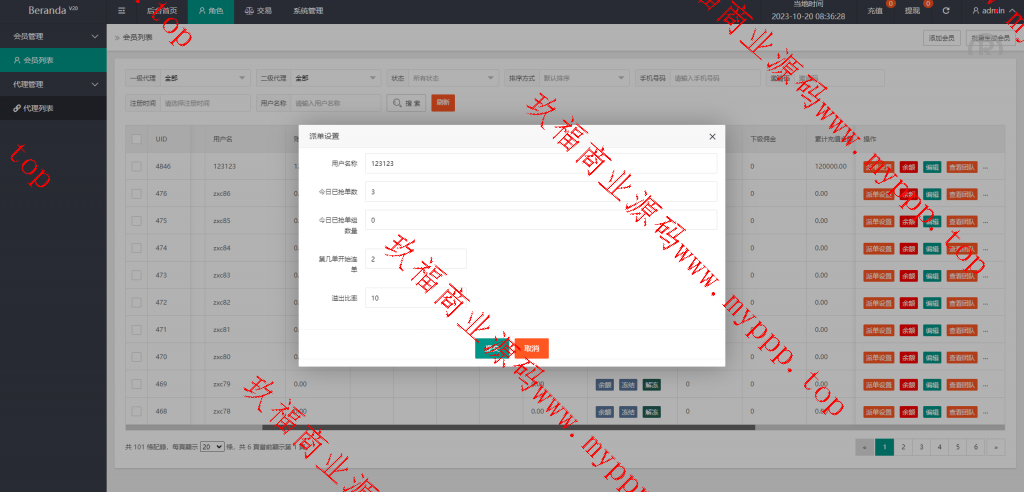
Task: Tick the checkbox for UID 4846
Action: [136, 166]
